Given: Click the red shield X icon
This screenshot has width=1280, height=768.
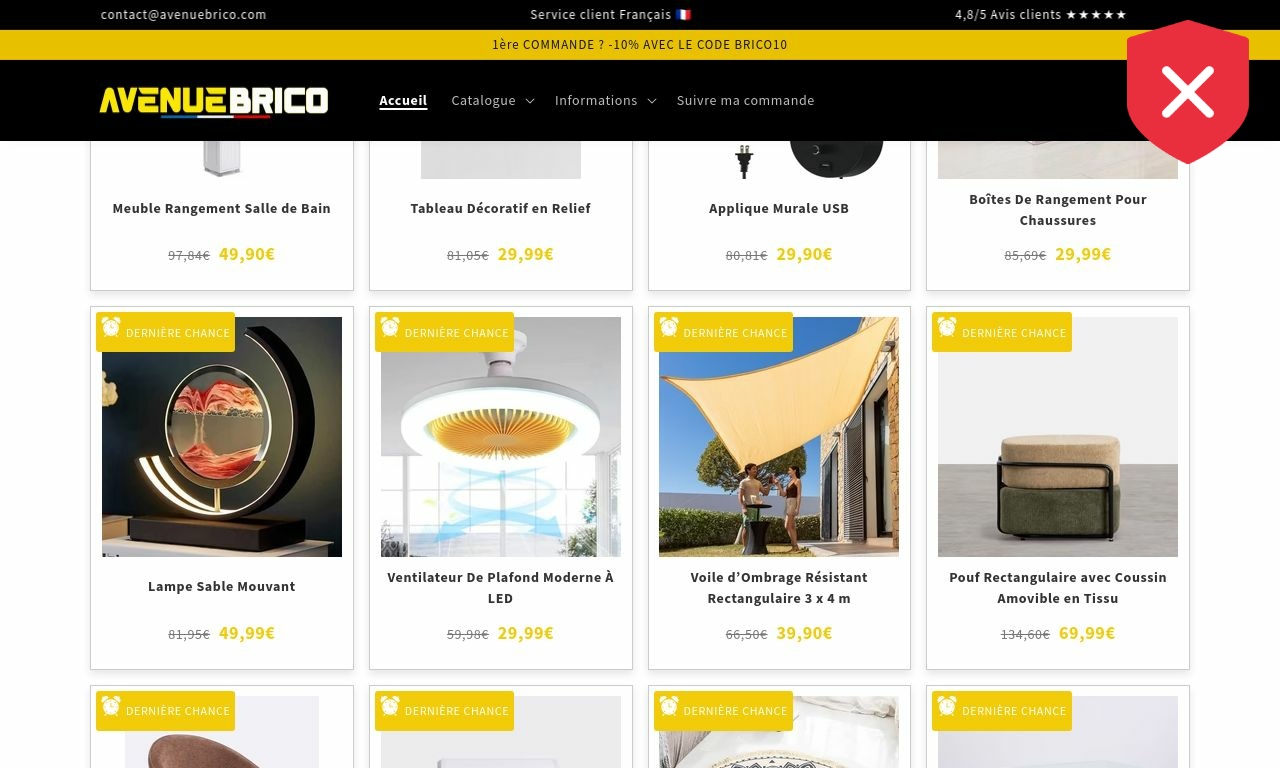Looking at the screenshot, I should point(1188,92).
